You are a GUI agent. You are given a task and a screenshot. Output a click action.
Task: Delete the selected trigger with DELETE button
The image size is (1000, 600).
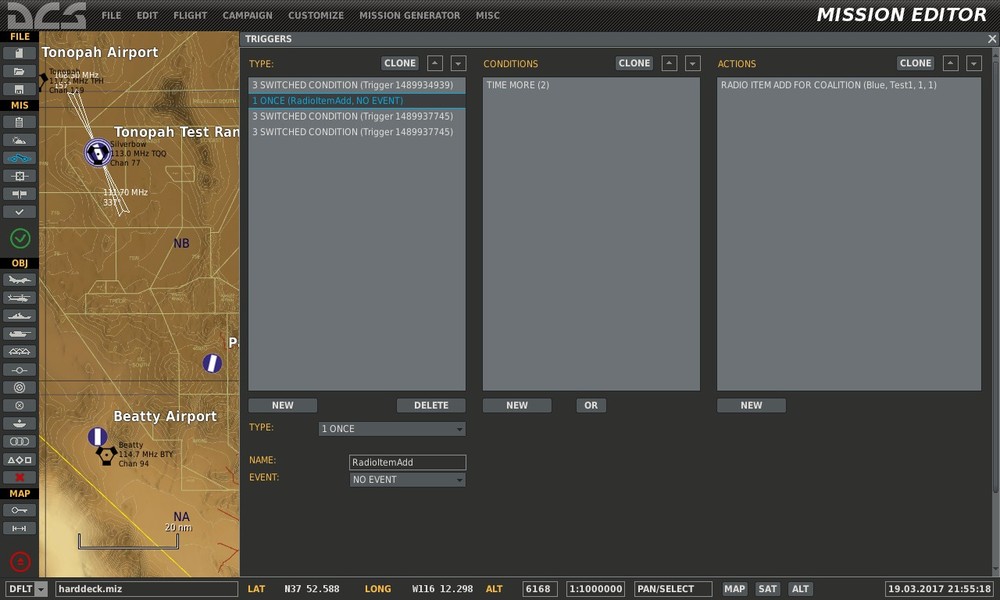click(x=431, y=405)
